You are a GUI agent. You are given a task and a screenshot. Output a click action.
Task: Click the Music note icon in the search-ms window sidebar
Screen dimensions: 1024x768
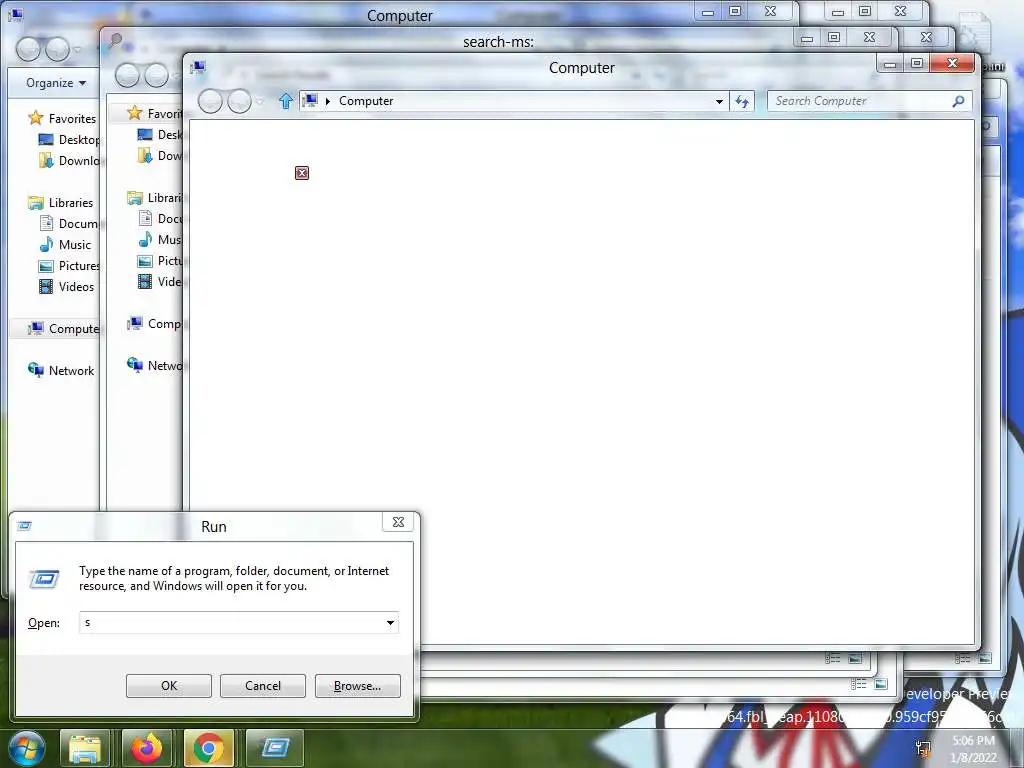tap(145, 239)
